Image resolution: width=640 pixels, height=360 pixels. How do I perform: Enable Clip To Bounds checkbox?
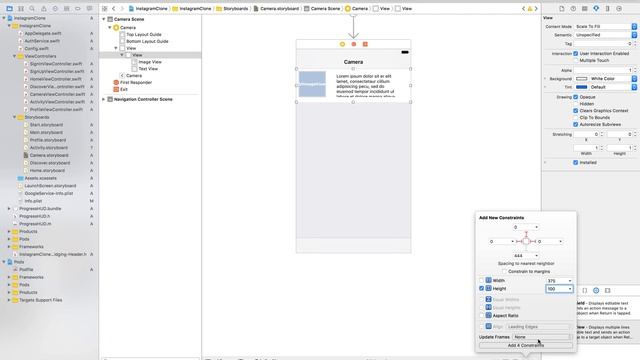point(576,118)
